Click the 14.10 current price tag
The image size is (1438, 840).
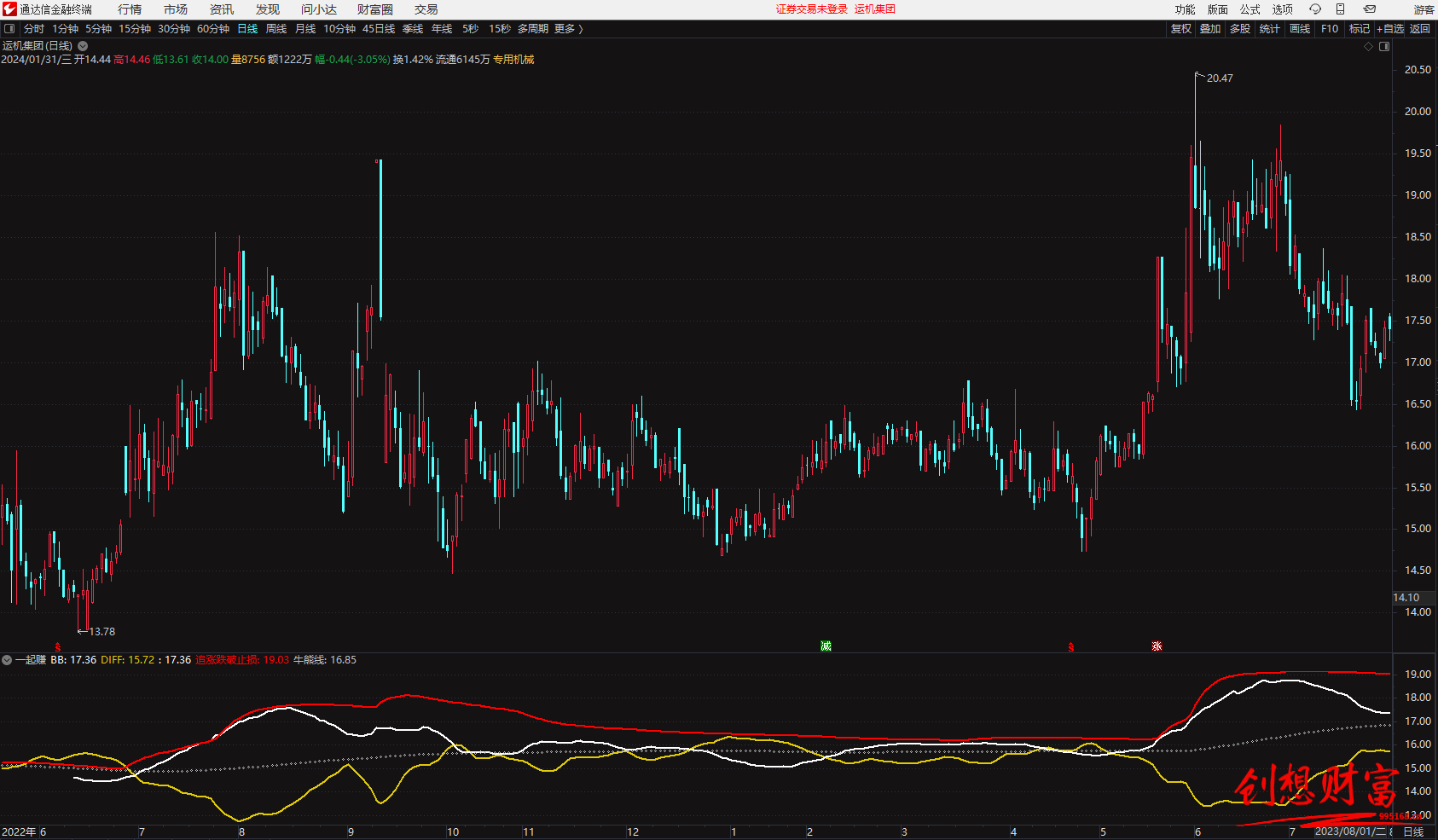point(1406,598)
